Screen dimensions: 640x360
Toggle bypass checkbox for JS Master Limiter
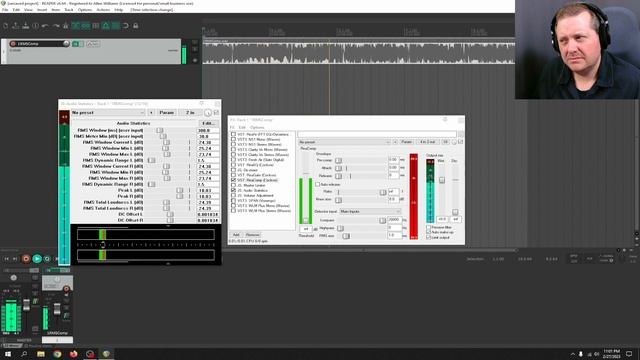[233, 185]
